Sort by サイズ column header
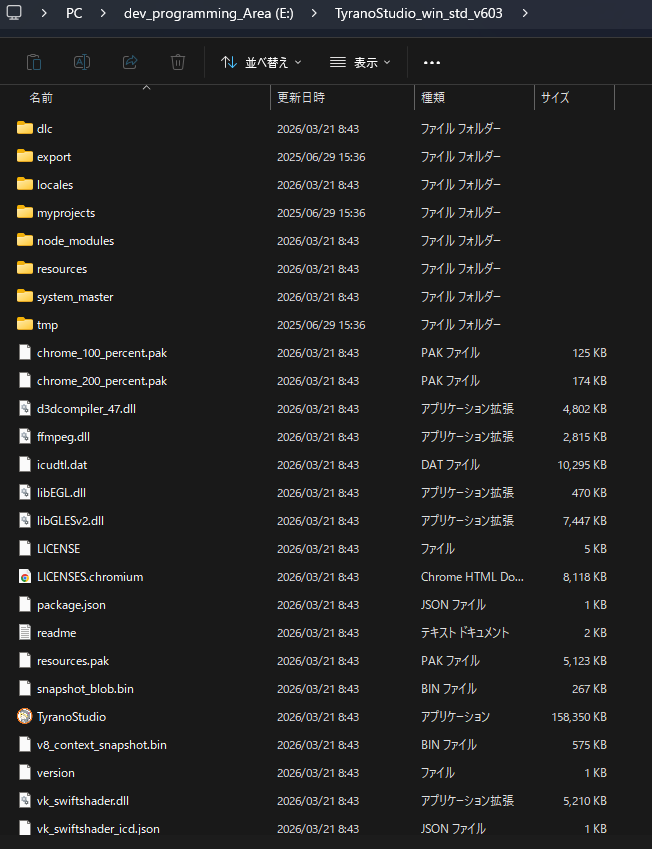This screenshot has width=652, height=849. tap(555, 98)
